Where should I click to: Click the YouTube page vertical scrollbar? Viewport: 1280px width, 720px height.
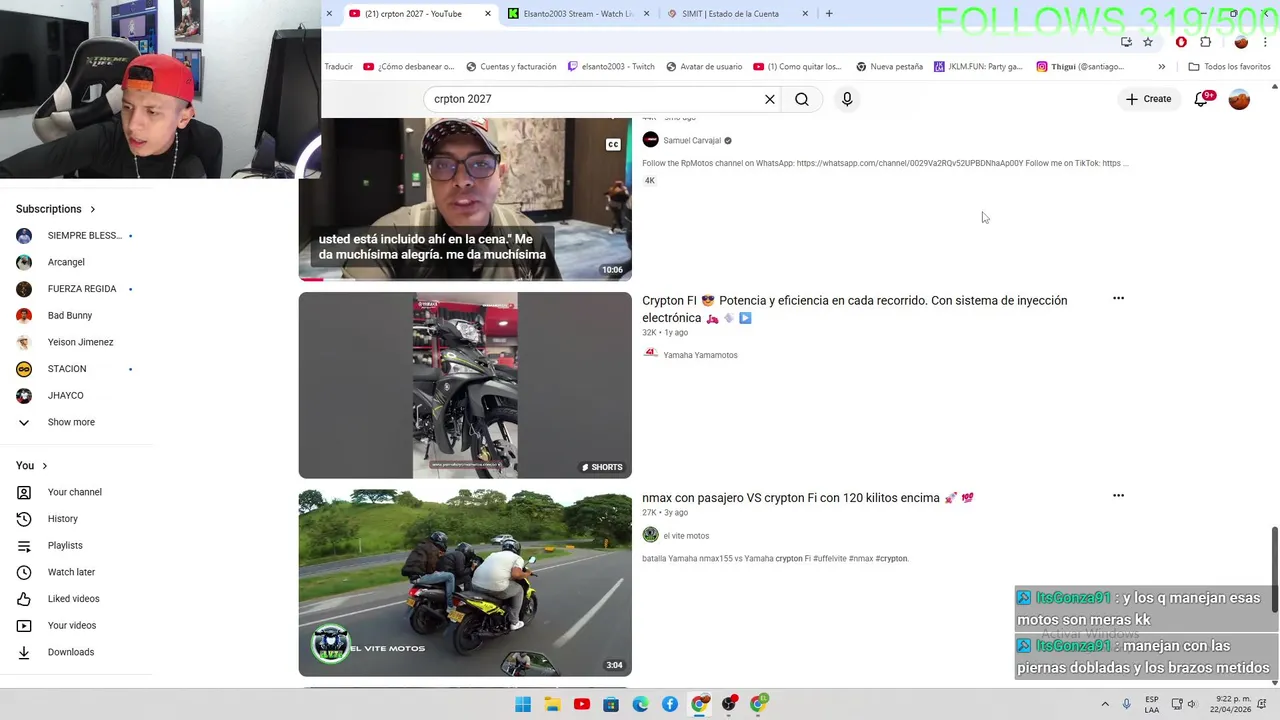(1274, 570)
